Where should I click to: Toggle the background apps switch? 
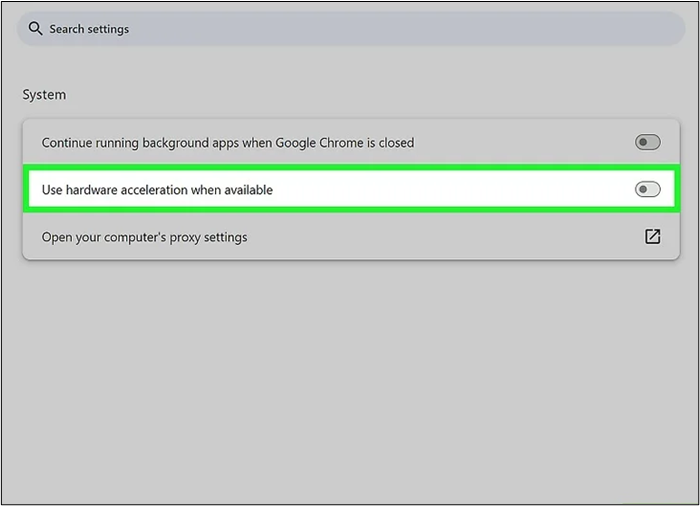pyautogui.click(x=647, y=143)
